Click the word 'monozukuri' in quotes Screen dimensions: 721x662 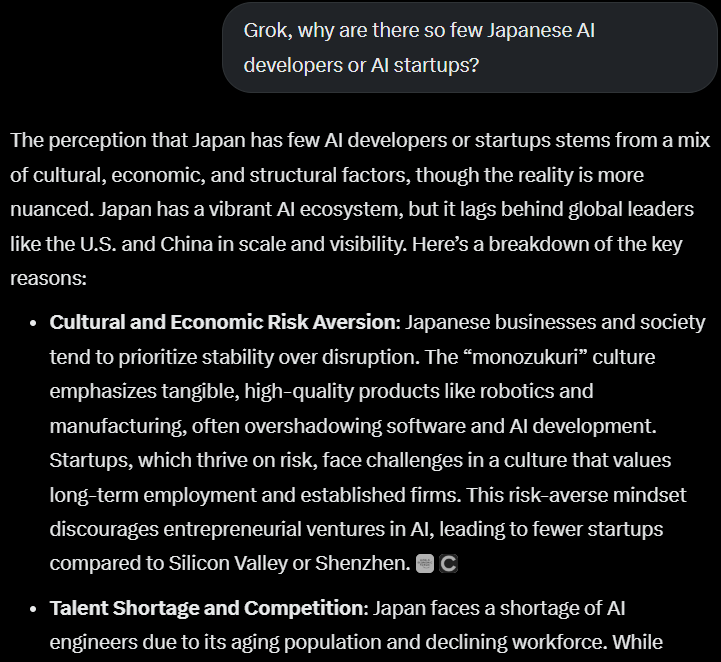tap(525, 357)
